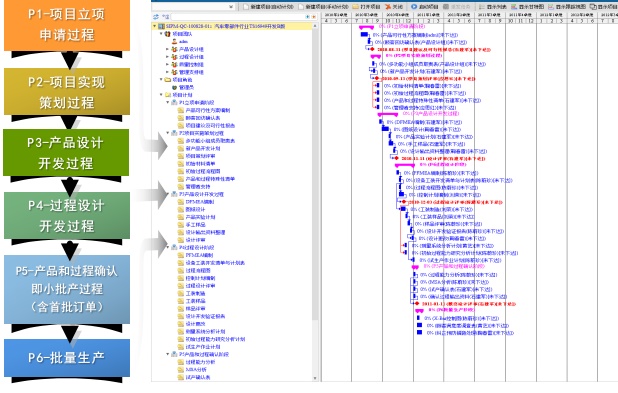This screenshot has height=393, width=618.
Task: Select the 设计输出资料整理 task
Action: coord(201,232)
